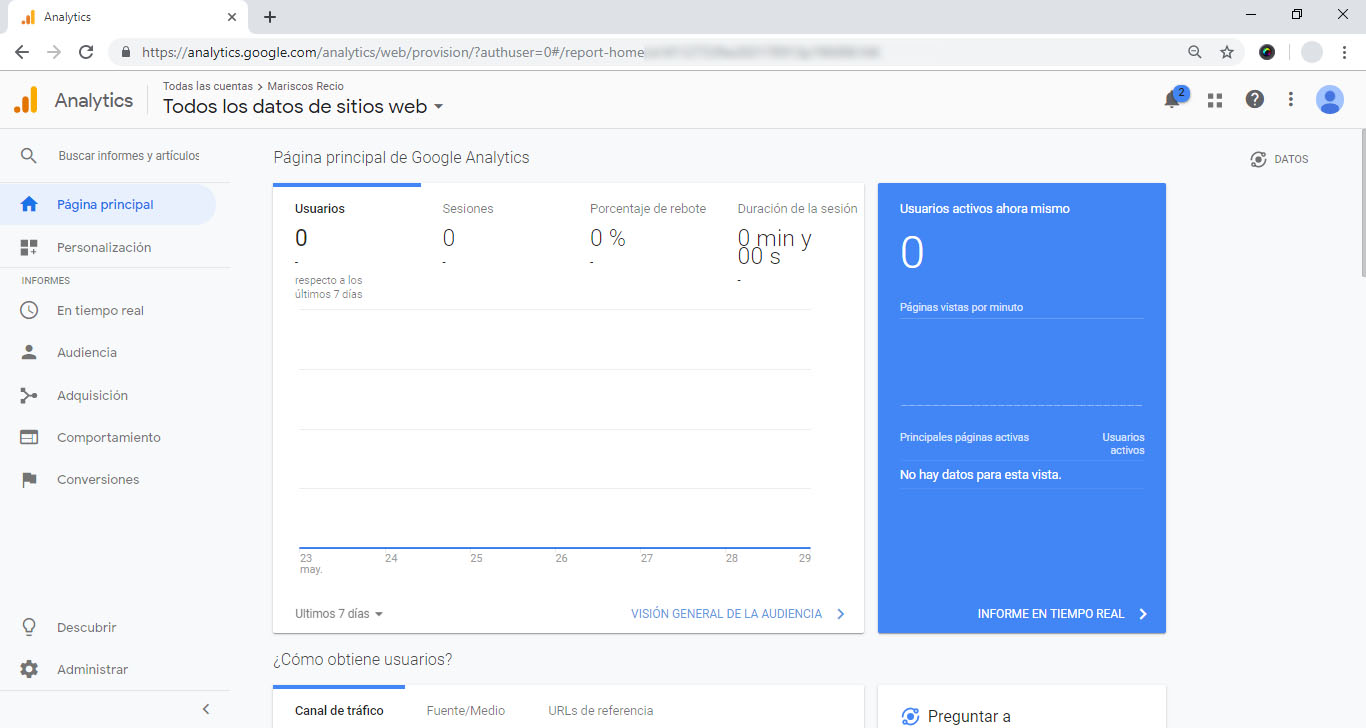Click the DATOS button
Screen dimensions: 1366x728
coord(1279,159)
